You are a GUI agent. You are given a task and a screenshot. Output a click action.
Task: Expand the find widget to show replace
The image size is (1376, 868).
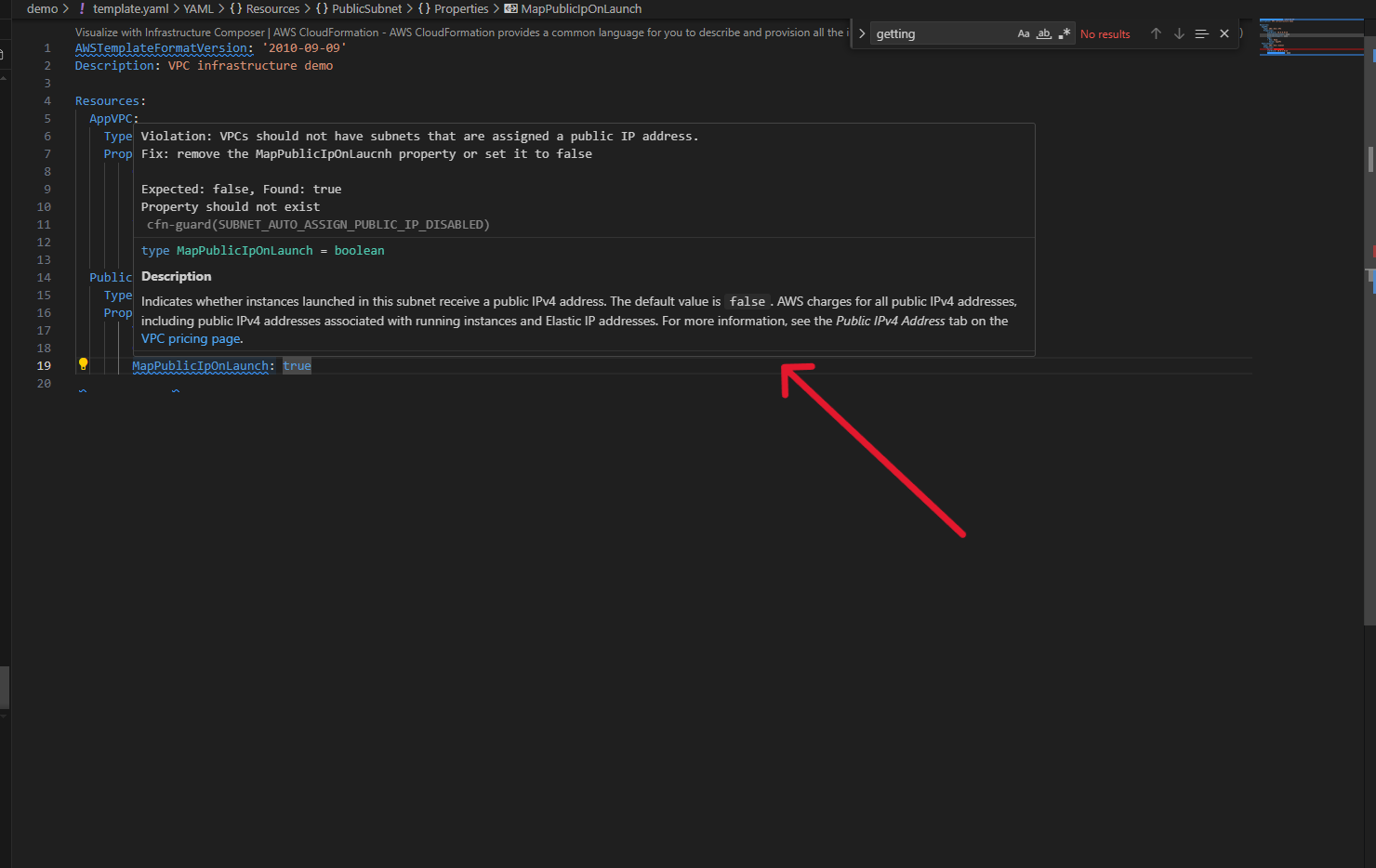tap(861, 33)
